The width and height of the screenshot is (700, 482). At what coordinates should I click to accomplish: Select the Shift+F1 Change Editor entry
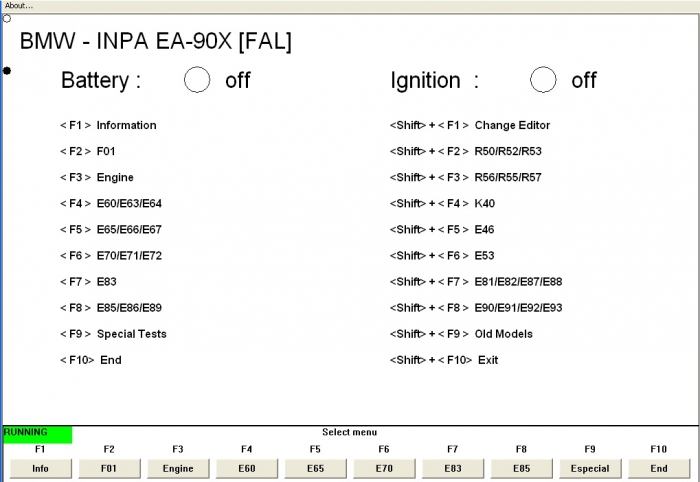click(x=470, y=125)
